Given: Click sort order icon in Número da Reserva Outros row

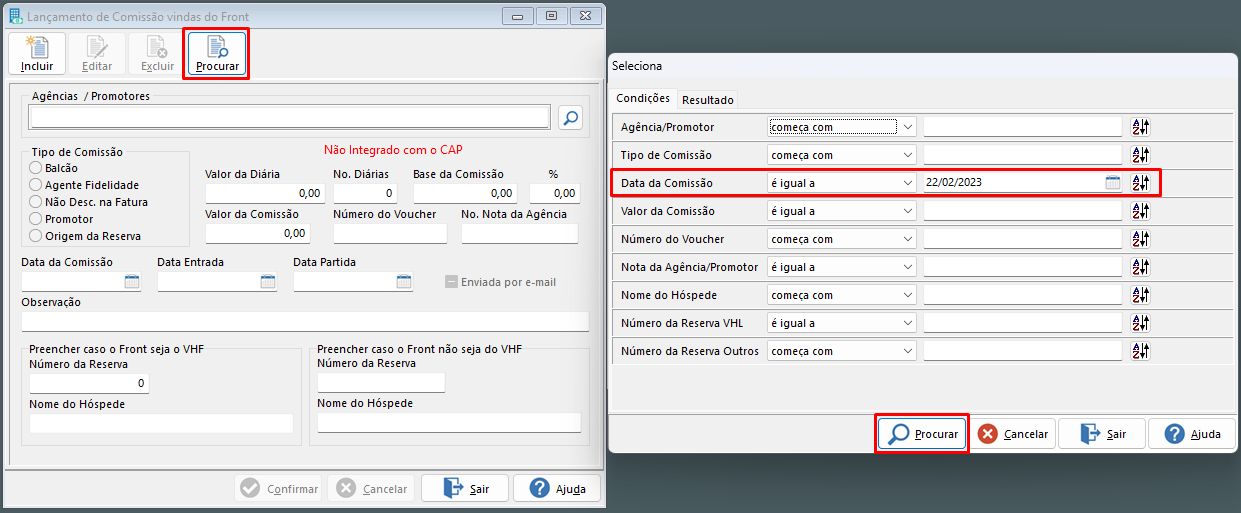Looking at the screenshot, I should pyautogui.click(x=1141, y=351).
